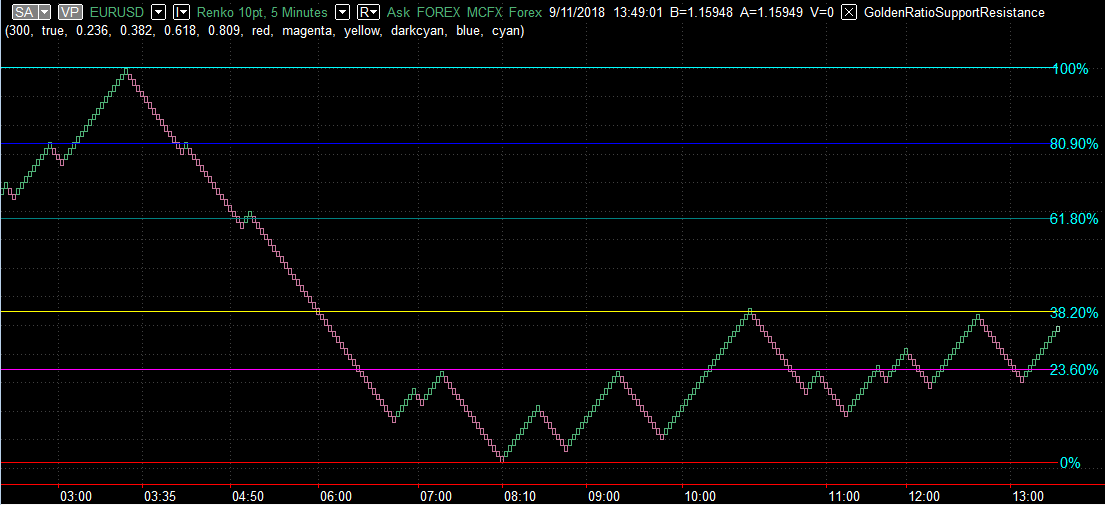The height and width of the screenshot is (505, 1105).
Task: Click the indicator parameter list starting with 300
Action: coord(265,32)
